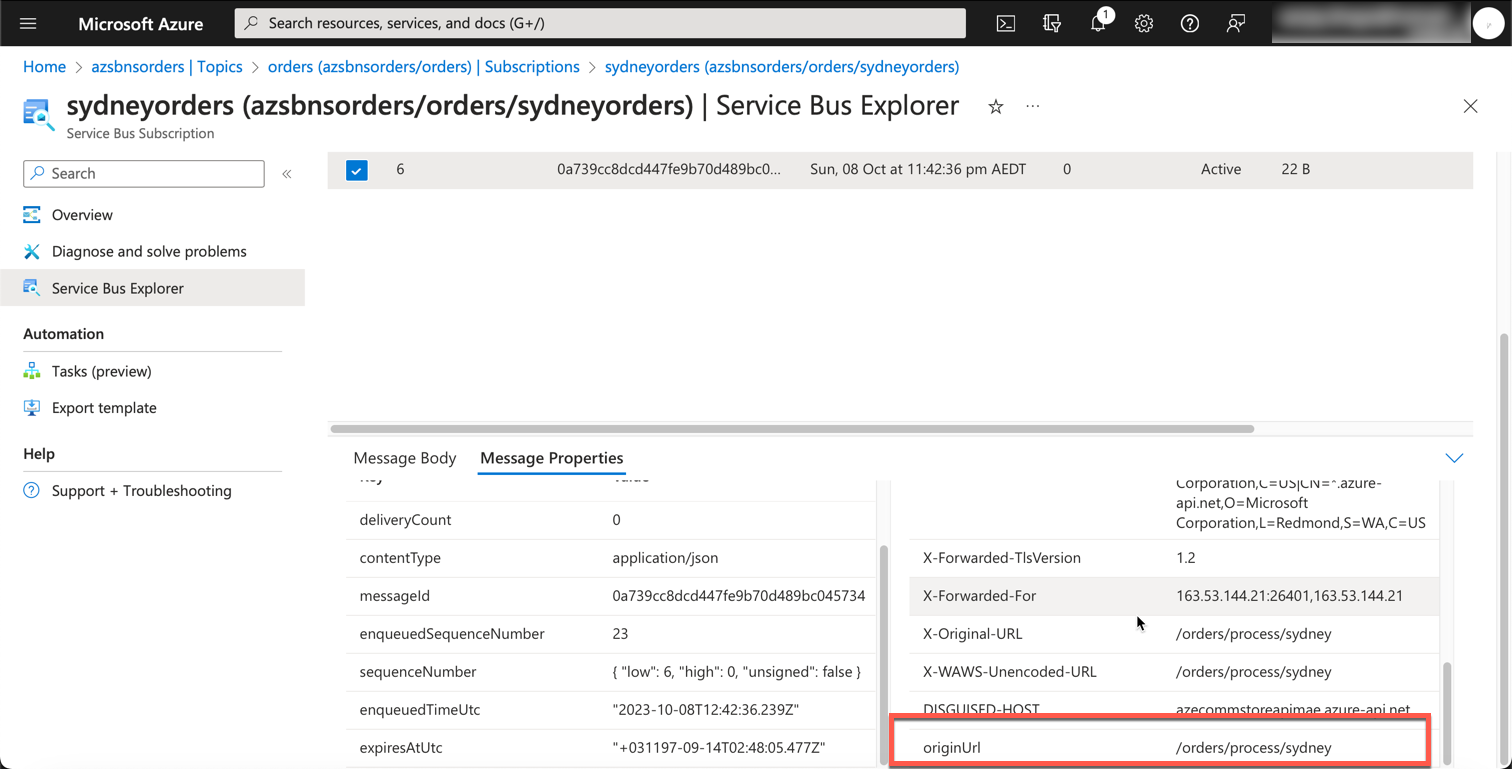Switch to the Message Body tab
Viewport: 1512px width, 769px height.
(x=404, y=458)
